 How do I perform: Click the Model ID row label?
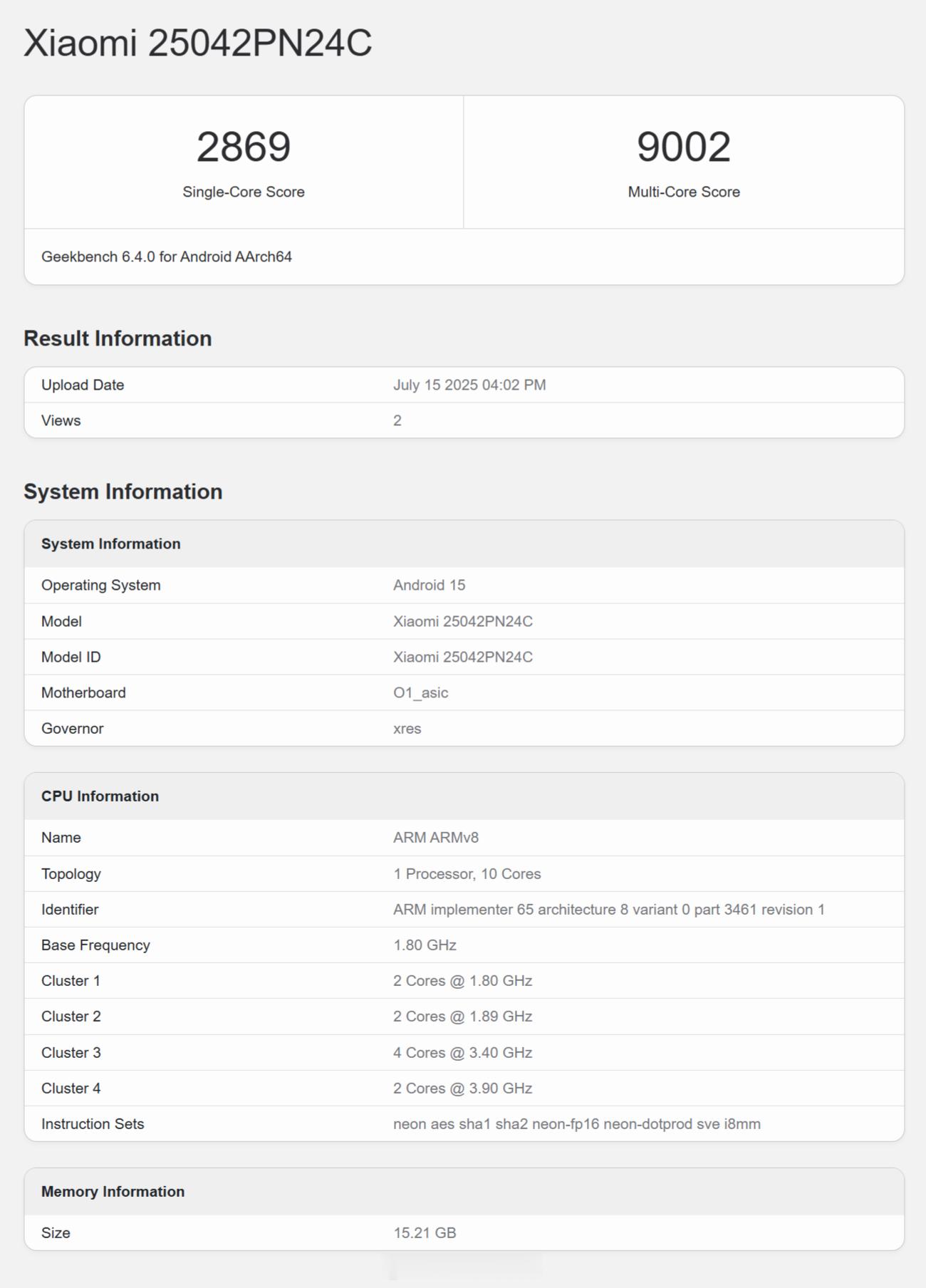(x=71, y=657)
